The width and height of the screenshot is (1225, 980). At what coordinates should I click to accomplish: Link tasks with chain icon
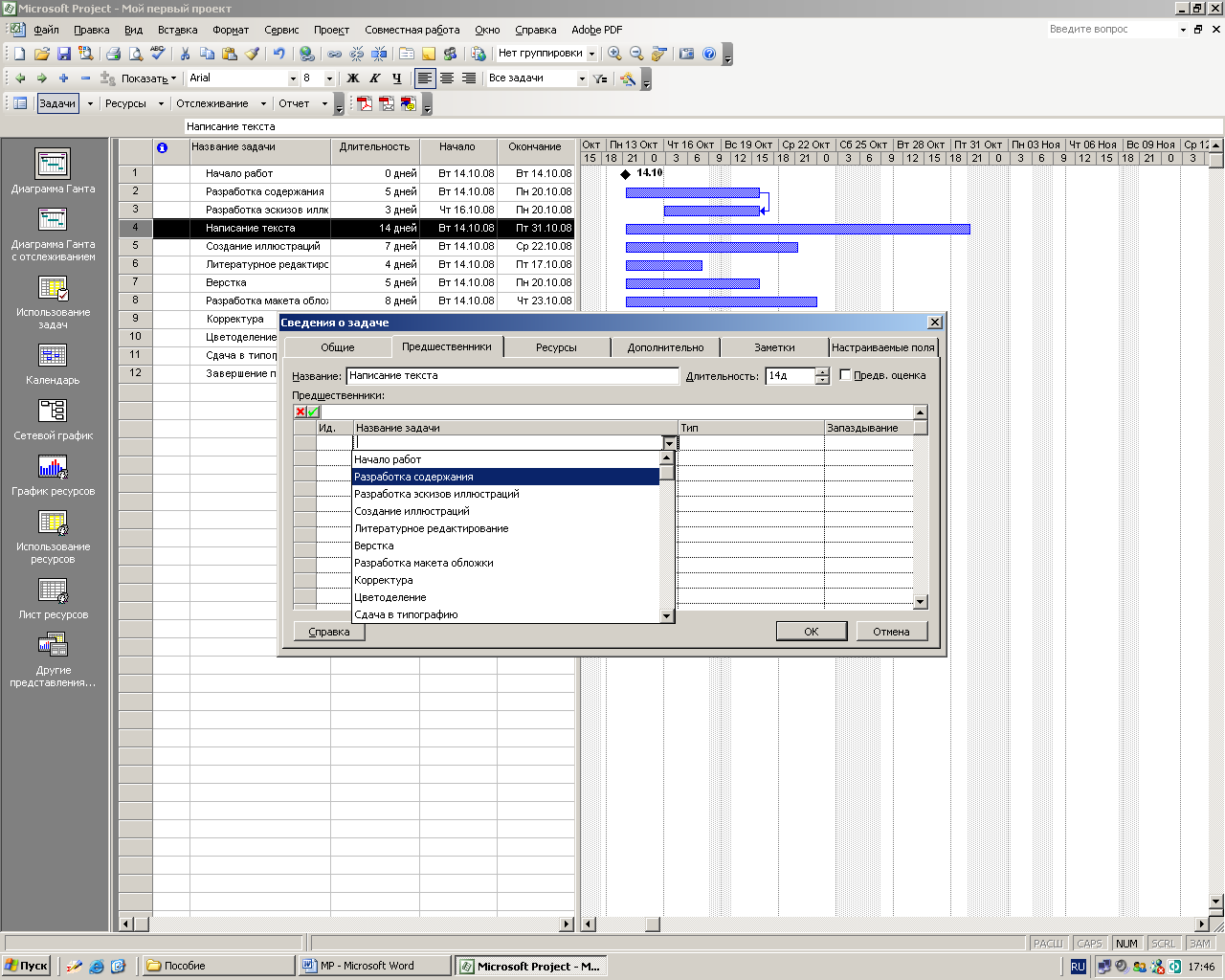coord(334,55)
